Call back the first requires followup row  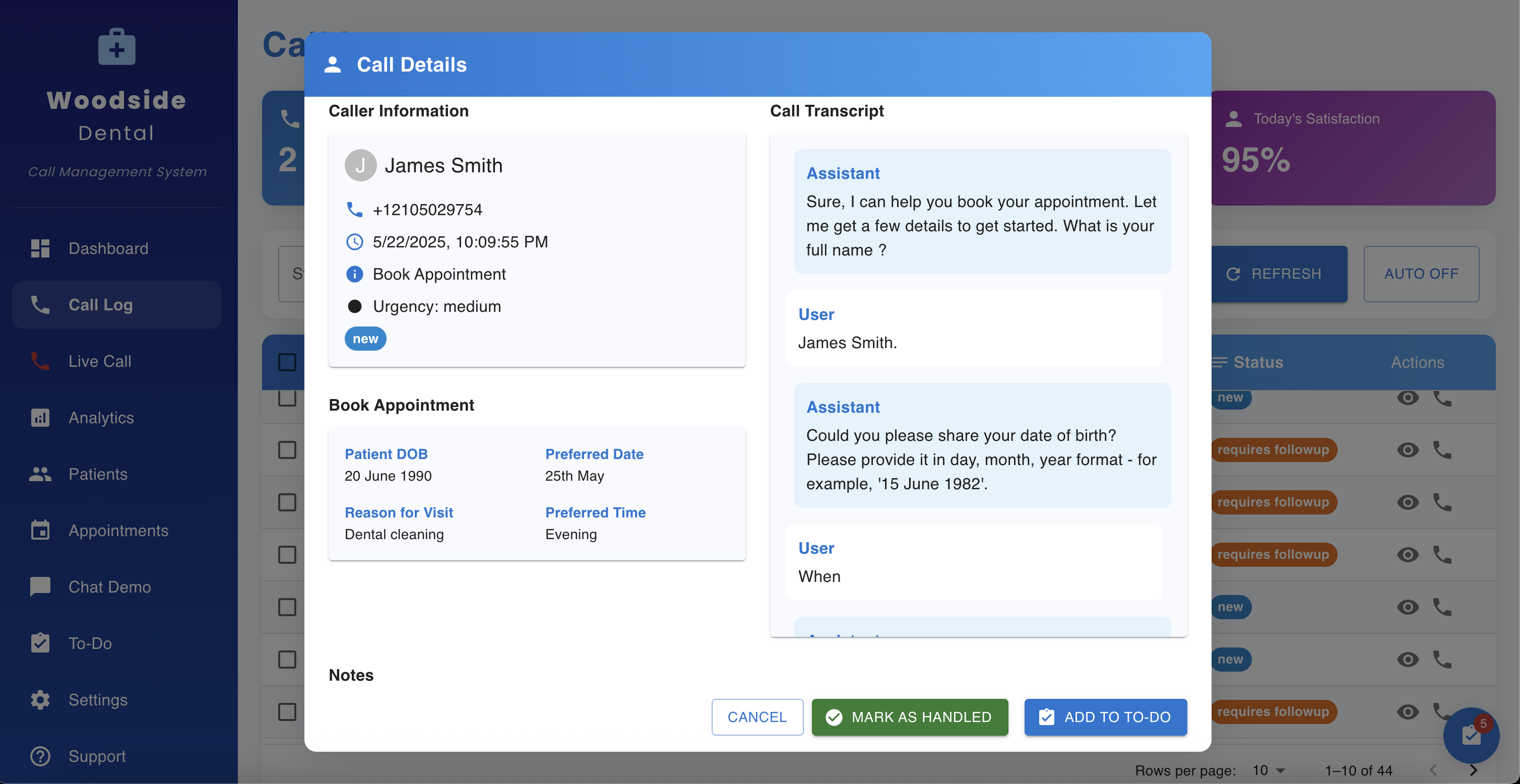1442,450
